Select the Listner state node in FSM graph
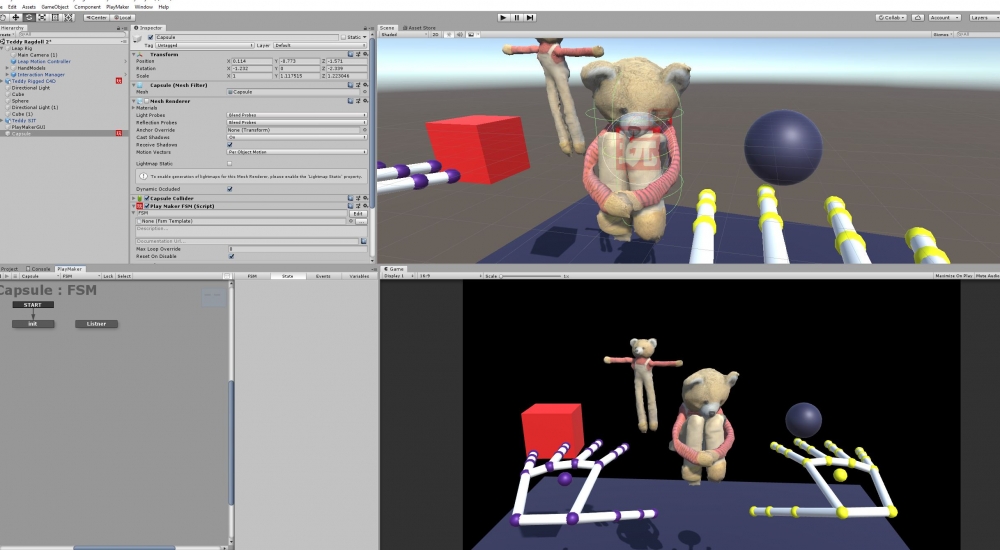This screenshot has width=1000, height=550. coord(96,324)
